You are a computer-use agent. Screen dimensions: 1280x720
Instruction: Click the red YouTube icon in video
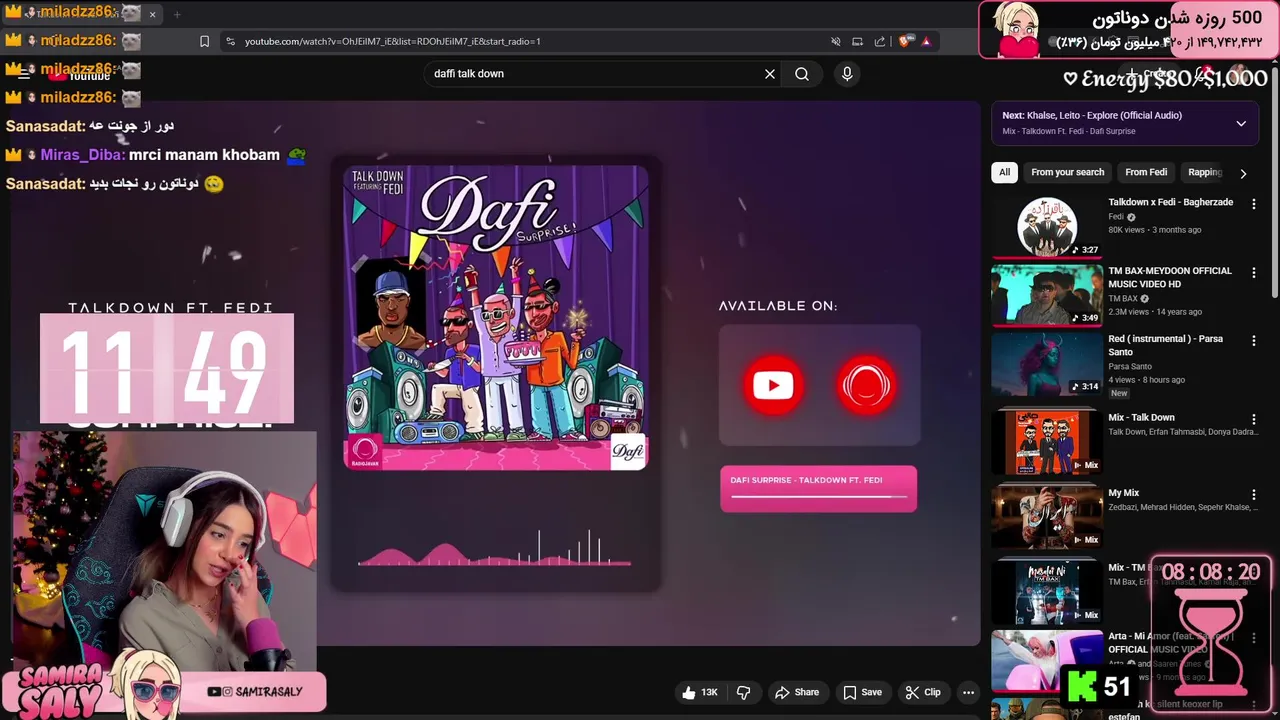[773, 385]
